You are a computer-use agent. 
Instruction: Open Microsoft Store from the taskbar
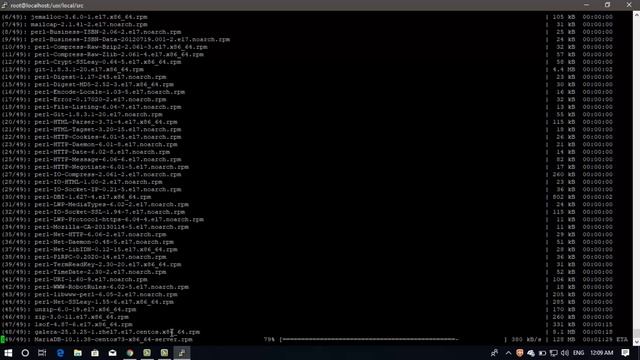[95, 353]
